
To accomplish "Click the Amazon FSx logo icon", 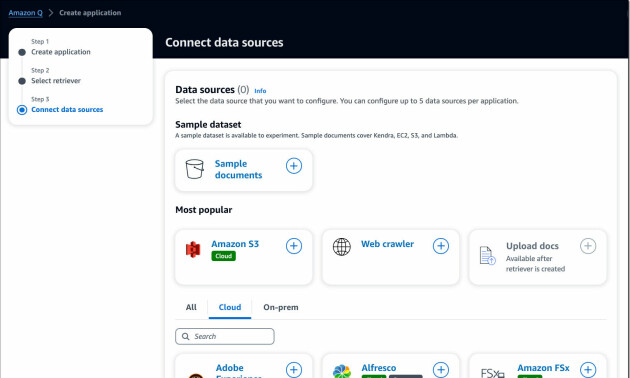I will pyautogui.click(x=492, y=373).
